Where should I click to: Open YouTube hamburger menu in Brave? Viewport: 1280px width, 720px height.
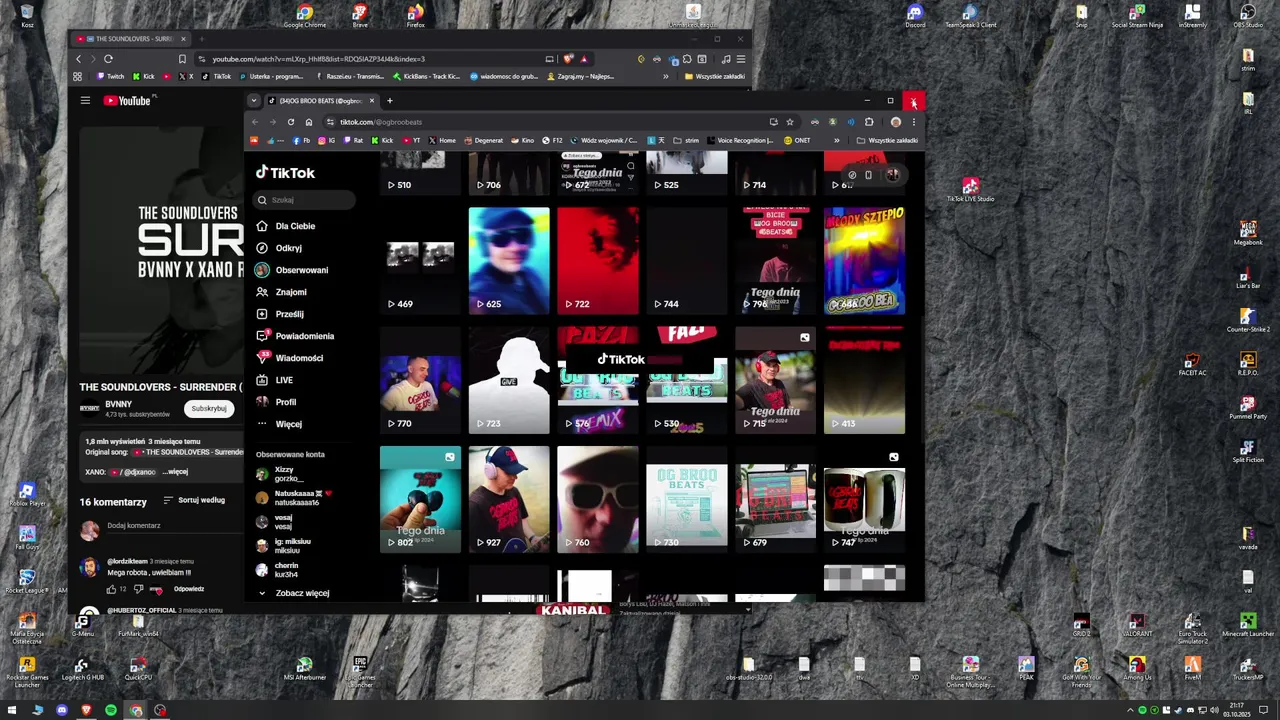coord(85,100)
